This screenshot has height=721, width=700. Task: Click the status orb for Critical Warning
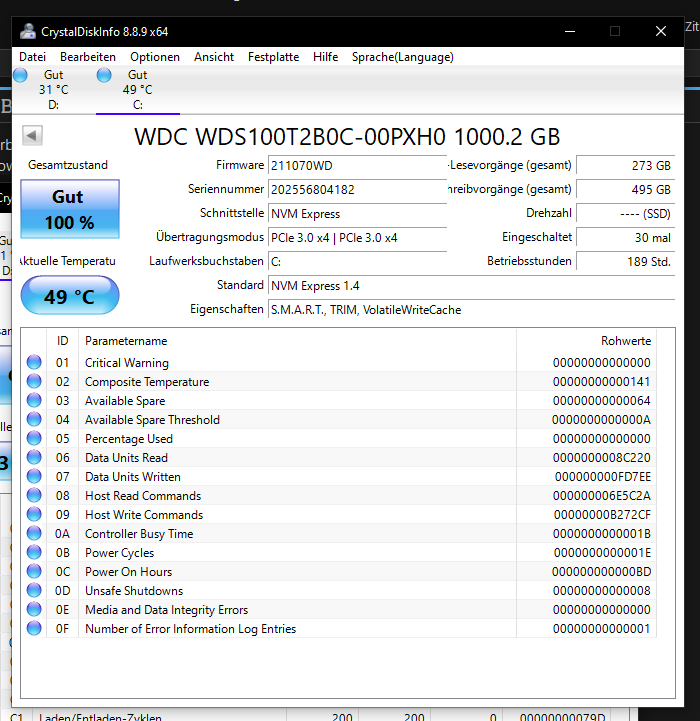tap(34, 362)
